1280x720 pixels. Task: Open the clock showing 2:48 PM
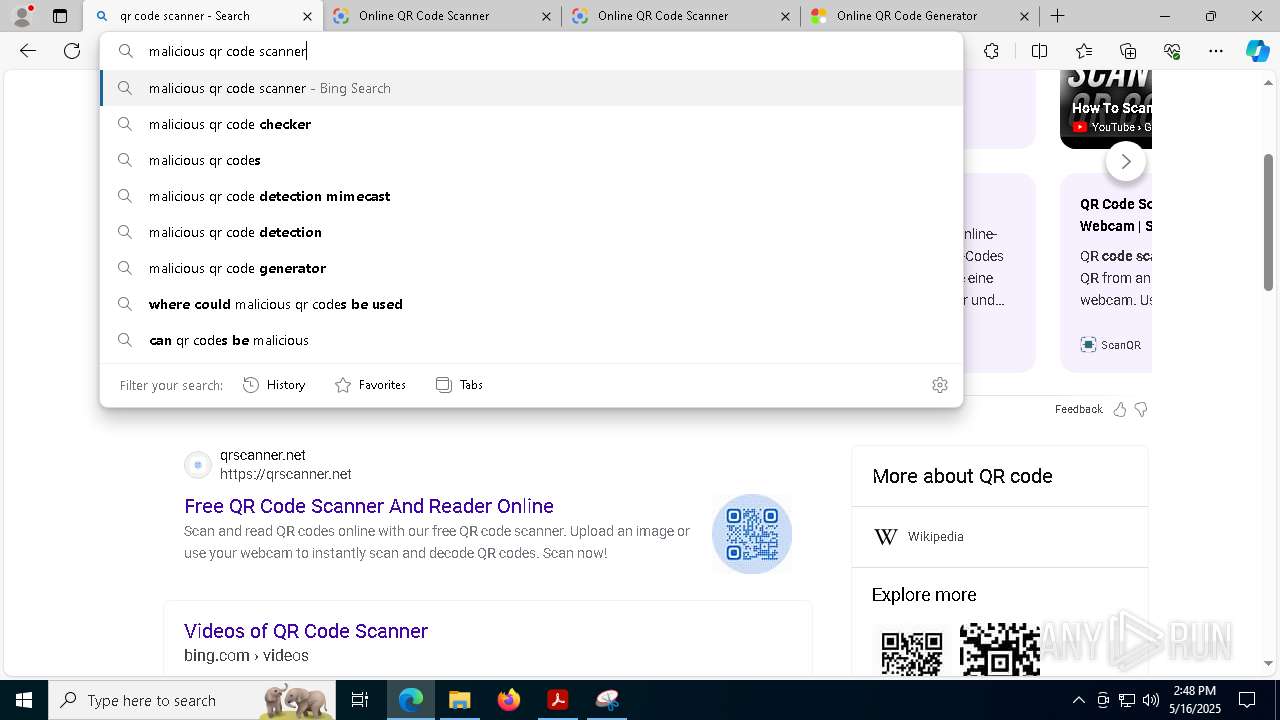pyautogui.click(x=1196, y=700)
